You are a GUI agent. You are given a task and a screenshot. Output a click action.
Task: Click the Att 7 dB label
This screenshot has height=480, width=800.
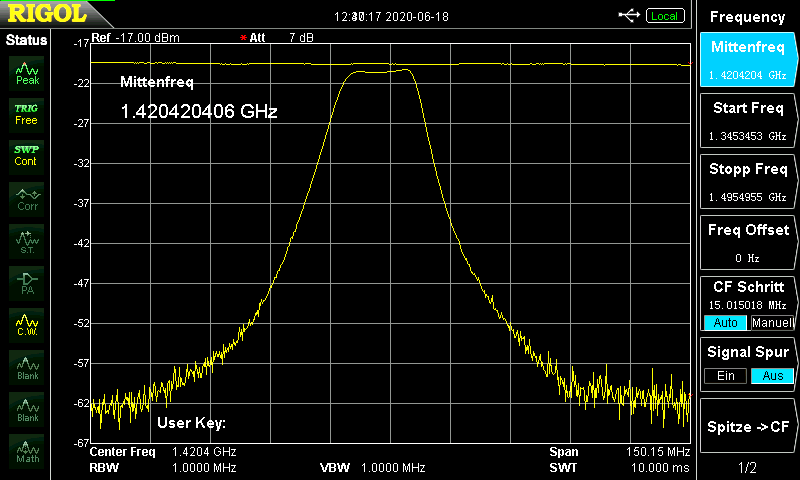click(277, 38)
